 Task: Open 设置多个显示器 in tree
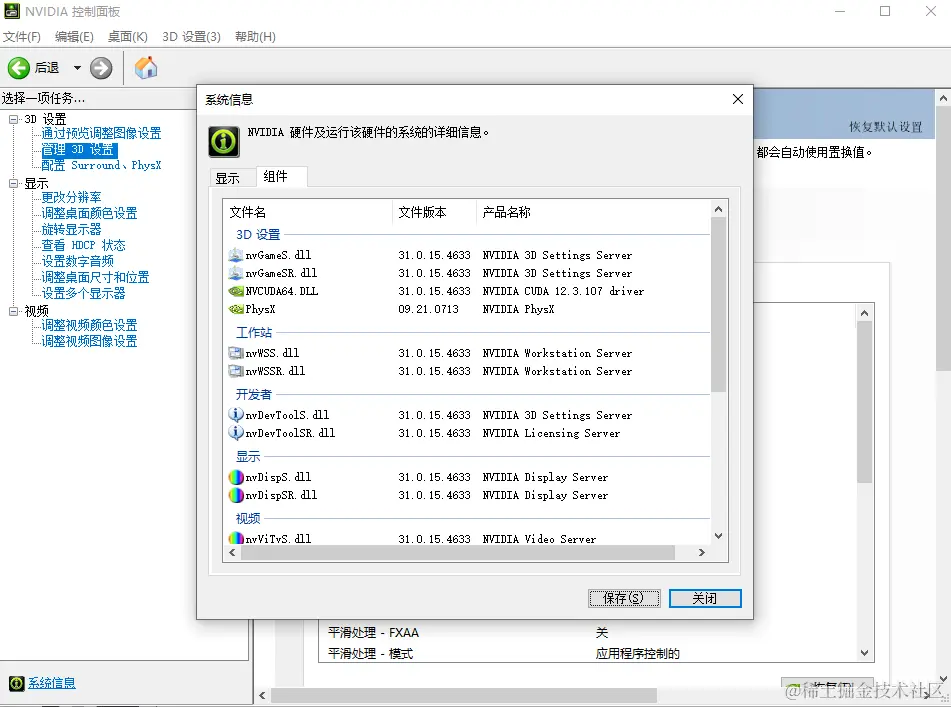[x=83, y=293]
